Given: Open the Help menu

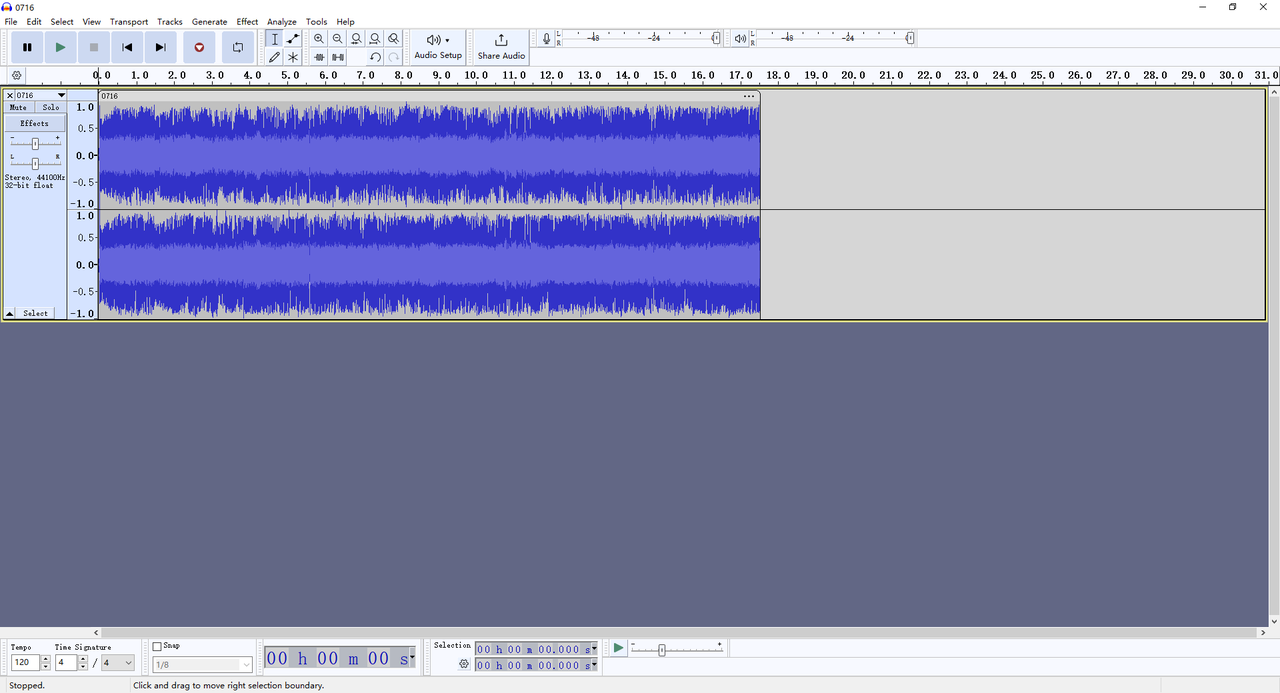Looking at the screenshot, I should coord(345,21).
